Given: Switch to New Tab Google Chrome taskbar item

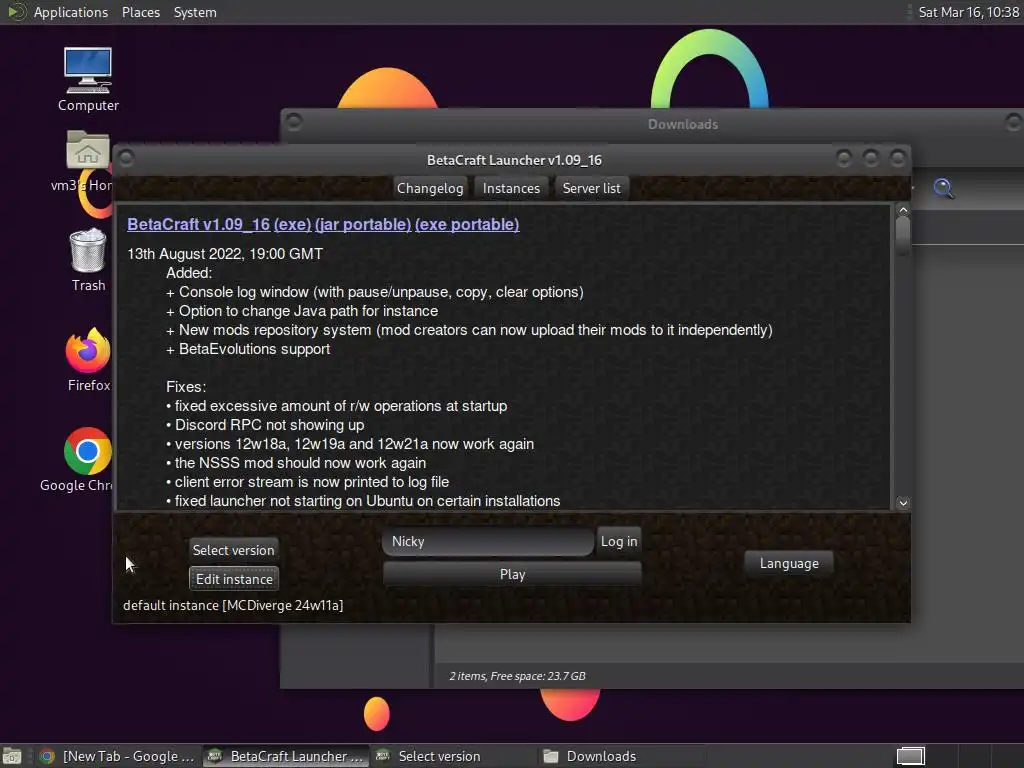Looking at the screenshot, I should [x=118, y=756].
